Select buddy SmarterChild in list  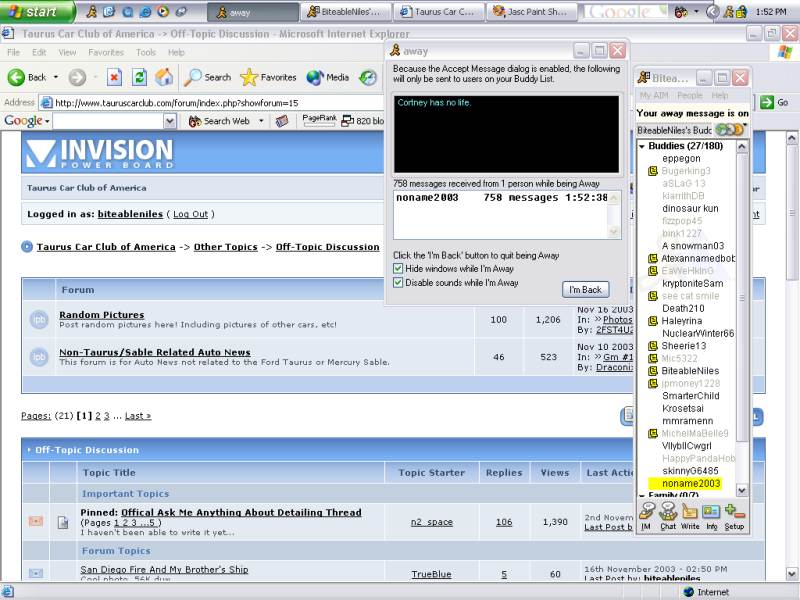690,395
